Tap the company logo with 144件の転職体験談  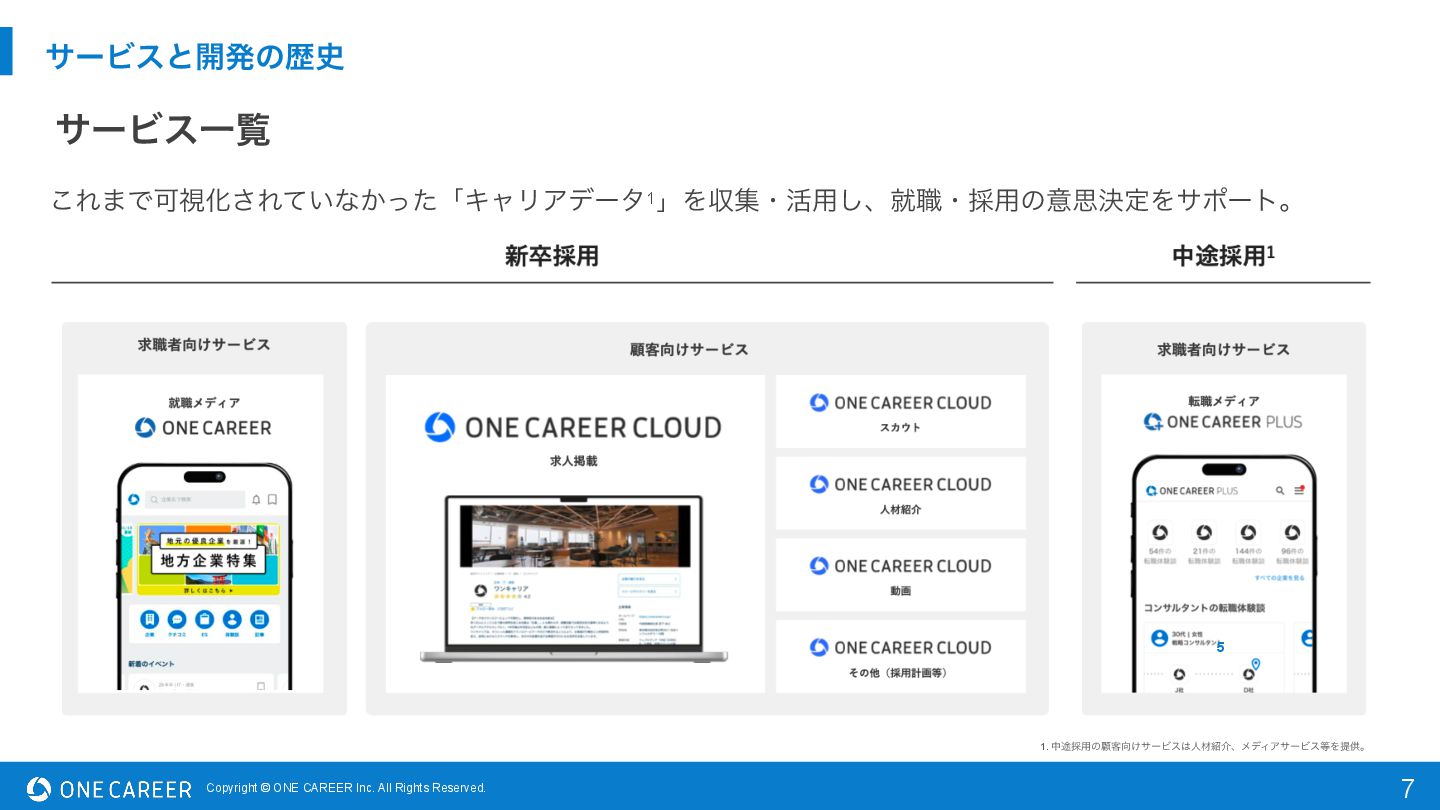click(x=1248, y=532)
